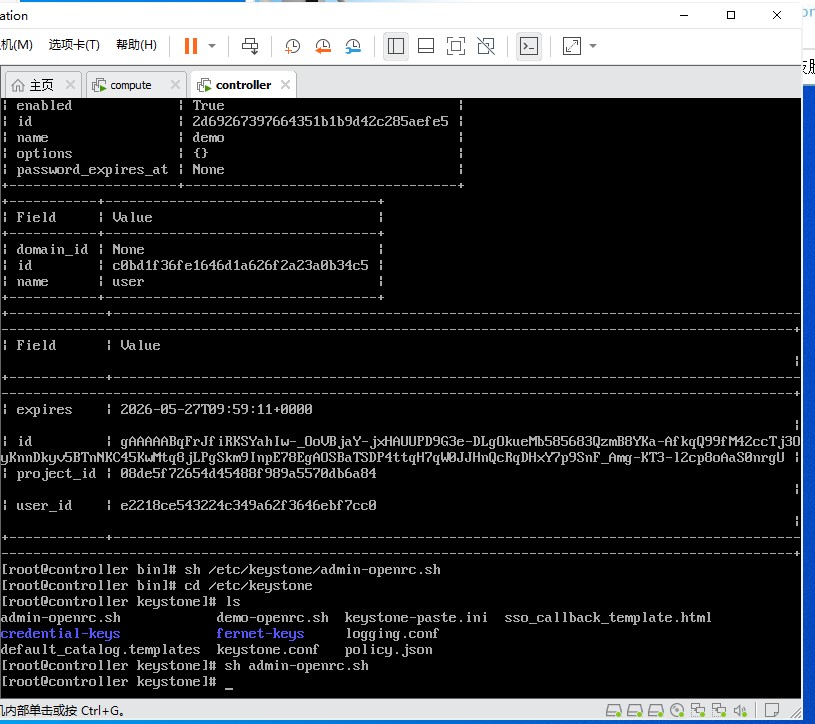Open the power options dropdown arrow
The width and height of the screenshot is (815, 724).
point(212,46)
